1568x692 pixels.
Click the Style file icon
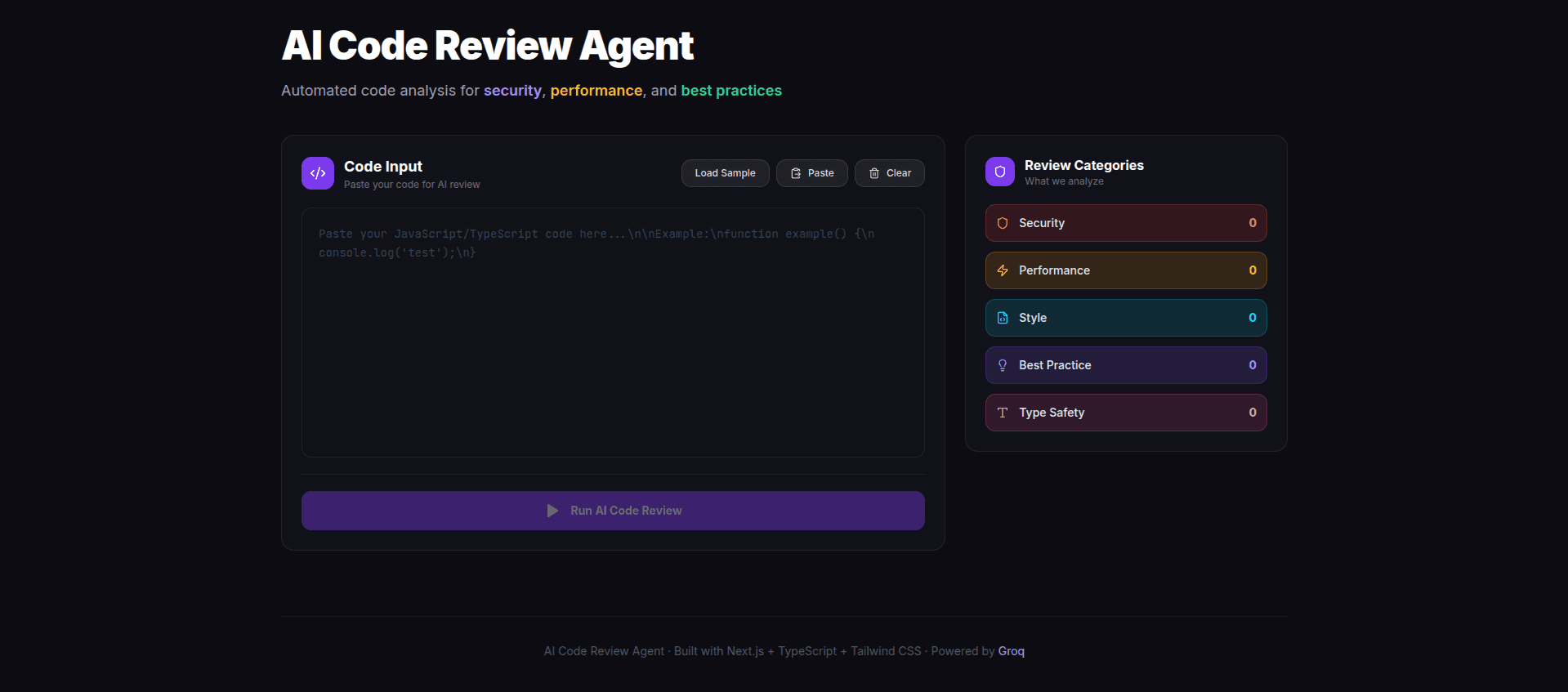(x=1003, y=318)
